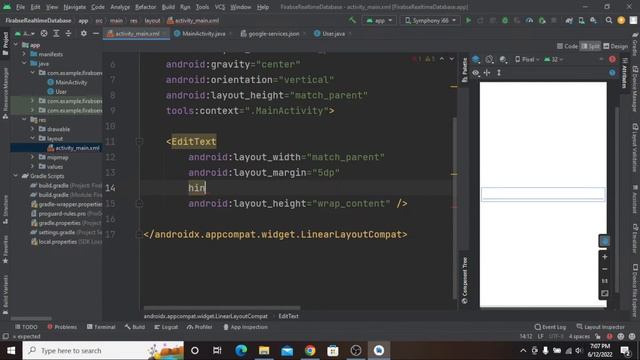Toggle the view options eye icon
640x360 pixels.
[476, 73]
